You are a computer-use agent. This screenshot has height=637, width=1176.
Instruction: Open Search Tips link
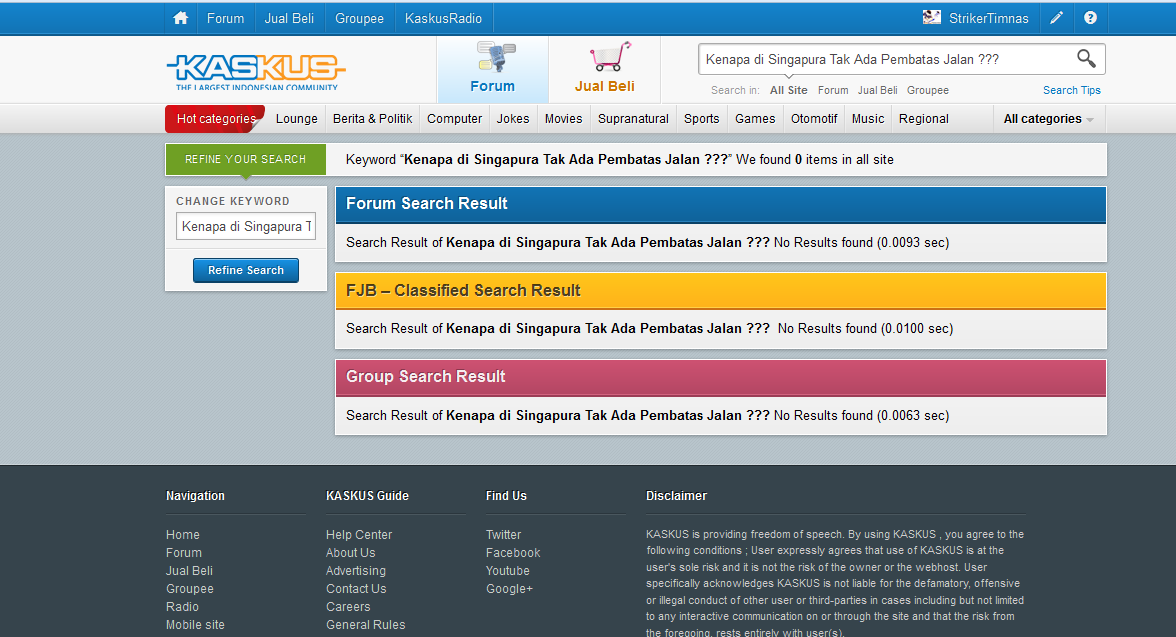tap(1072, 90)
